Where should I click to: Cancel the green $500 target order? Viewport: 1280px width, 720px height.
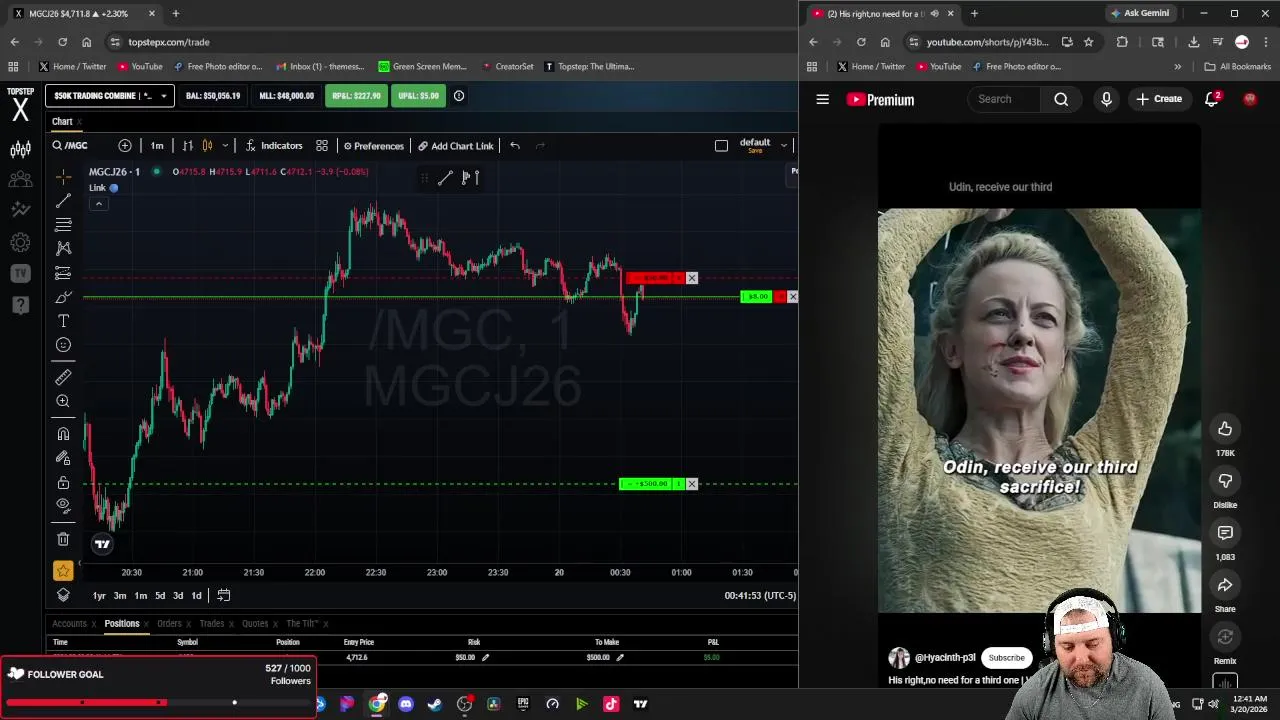point(692,484)
